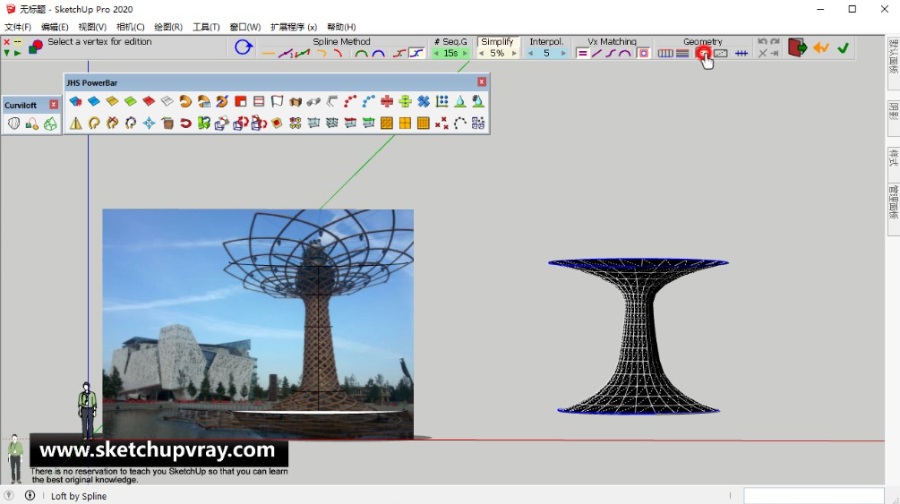Click the grey pipe icon in JHS PowerBar

[313, 102]
